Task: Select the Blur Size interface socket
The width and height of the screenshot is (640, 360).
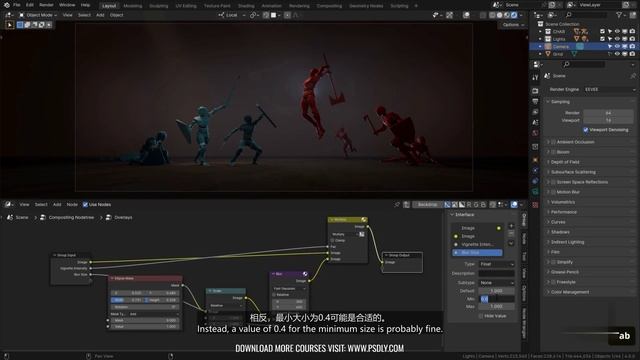Action: point(477,253)
